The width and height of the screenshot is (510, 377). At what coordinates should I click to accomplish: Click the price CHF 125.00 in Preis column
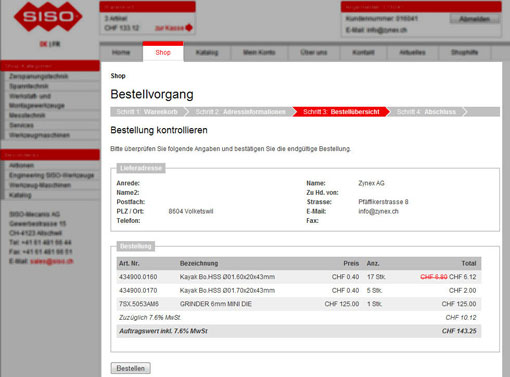342,304
